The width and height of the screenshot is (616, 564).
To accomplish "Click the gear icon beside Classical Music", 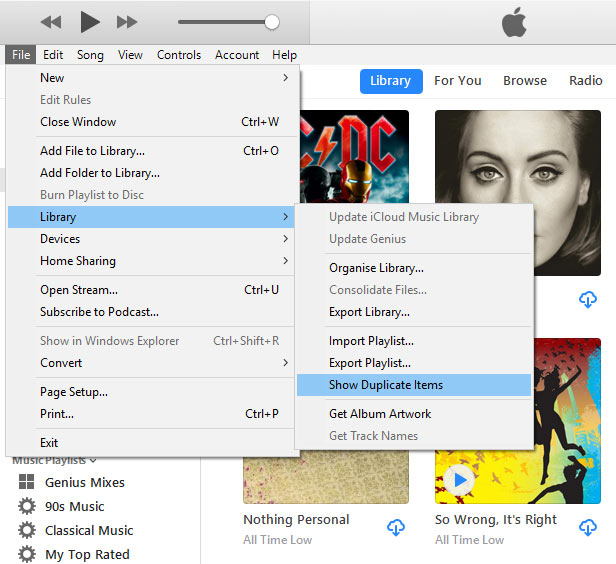I will (27, 530).
